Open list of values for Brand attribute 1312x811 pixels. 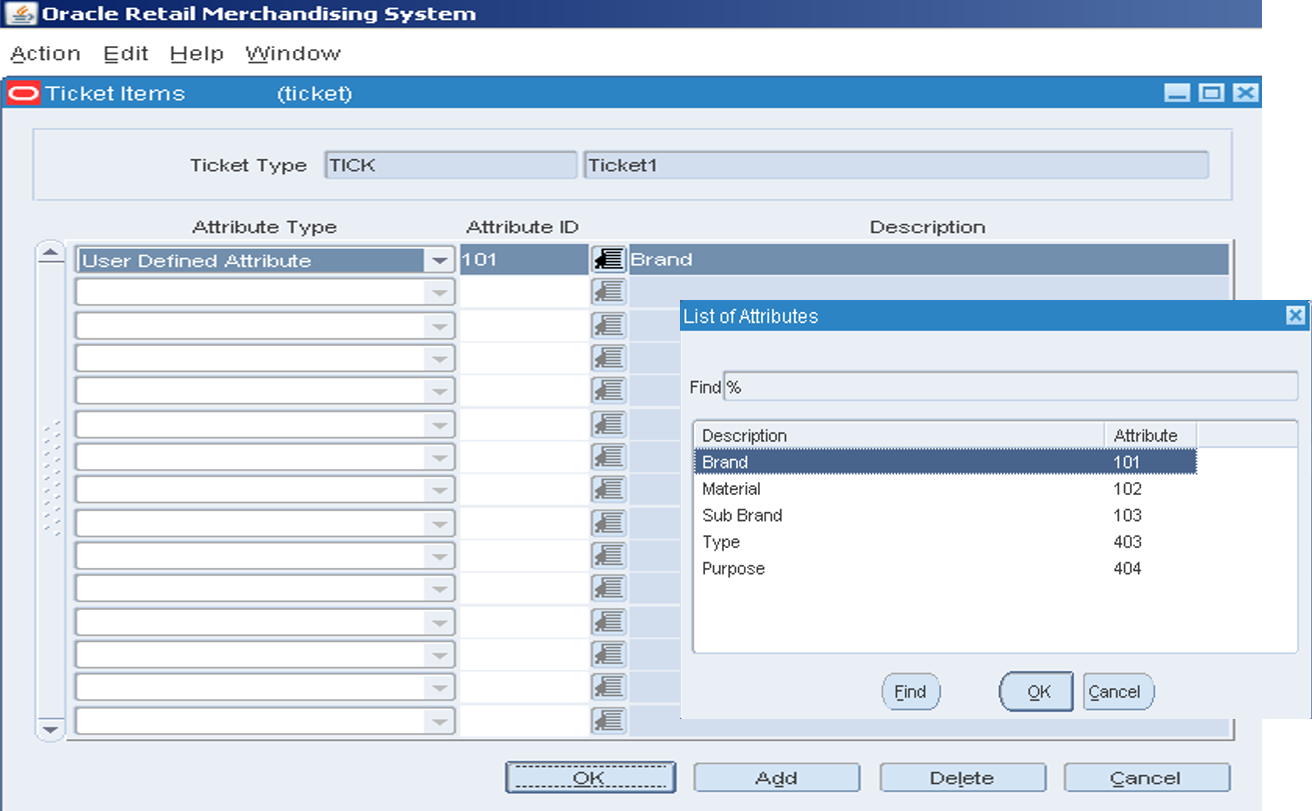click(609, 259)
